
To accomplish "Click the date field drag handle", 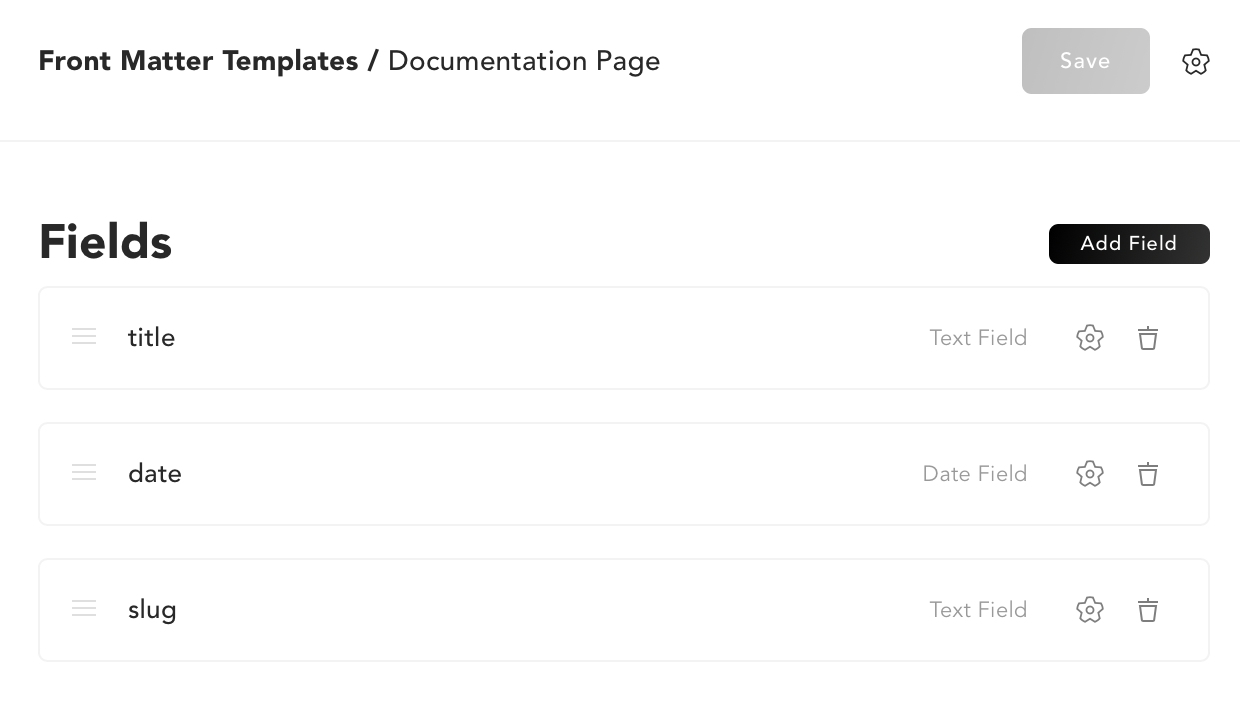I will point(84,474).
